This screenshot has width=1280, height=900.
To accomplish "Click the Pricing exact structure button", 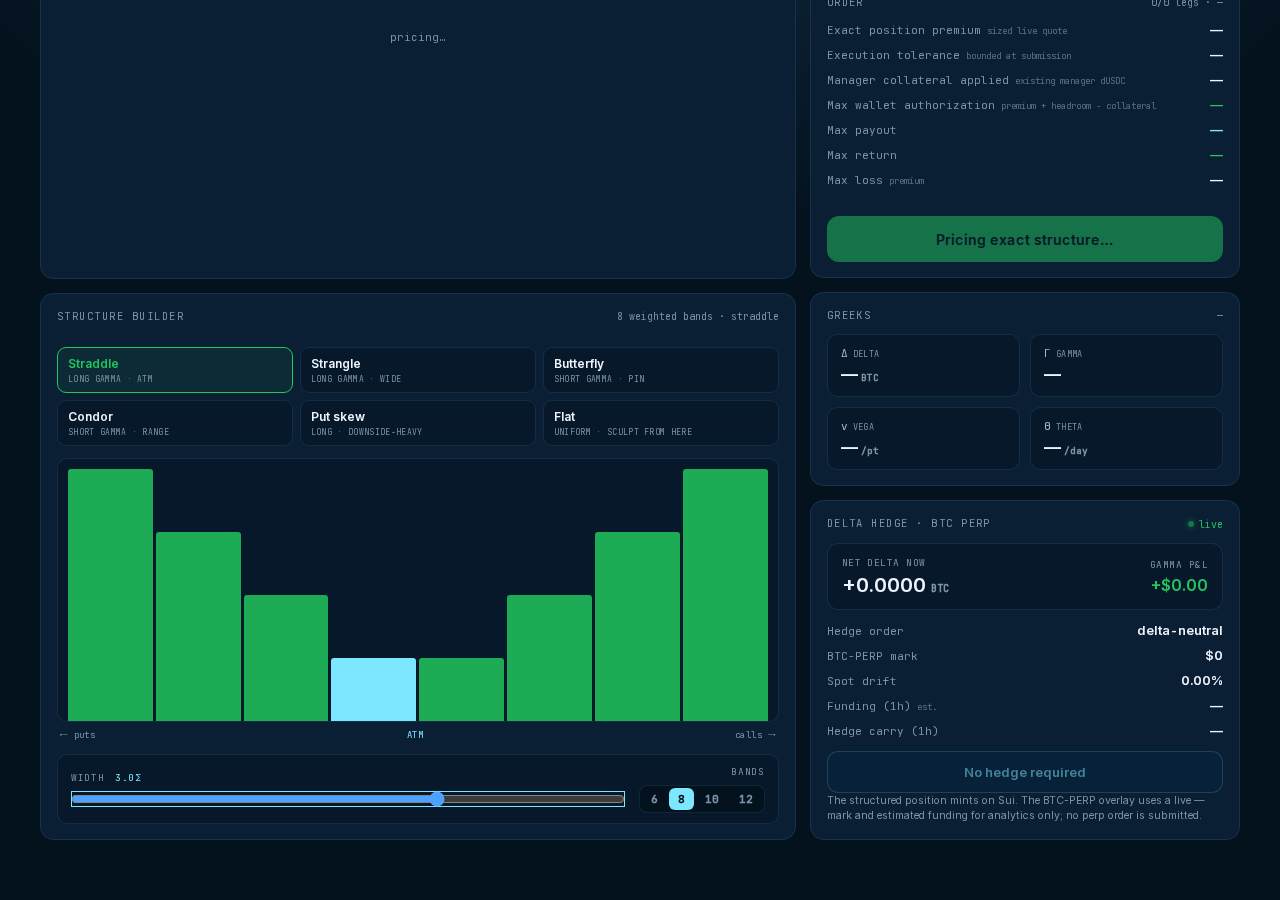I will (1025, 239).
